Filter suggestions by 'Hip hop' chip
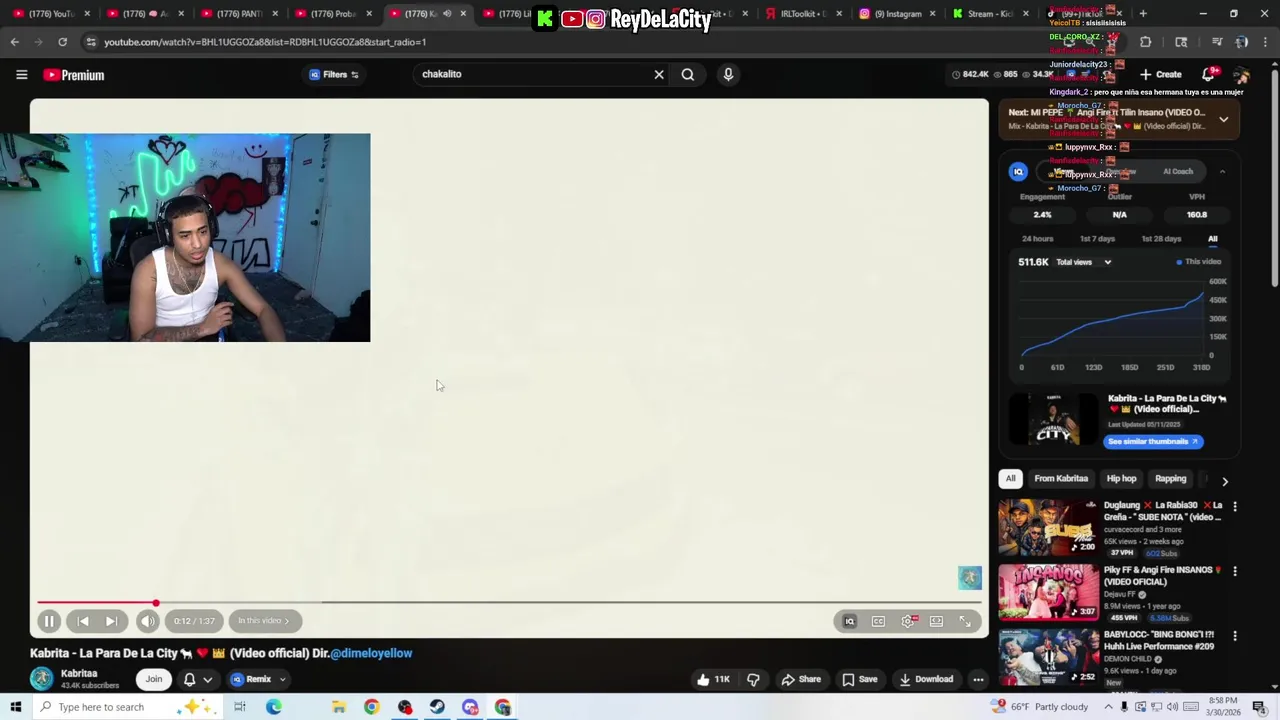Viewport: 1280px width, 720px height. coord(1121,479)
